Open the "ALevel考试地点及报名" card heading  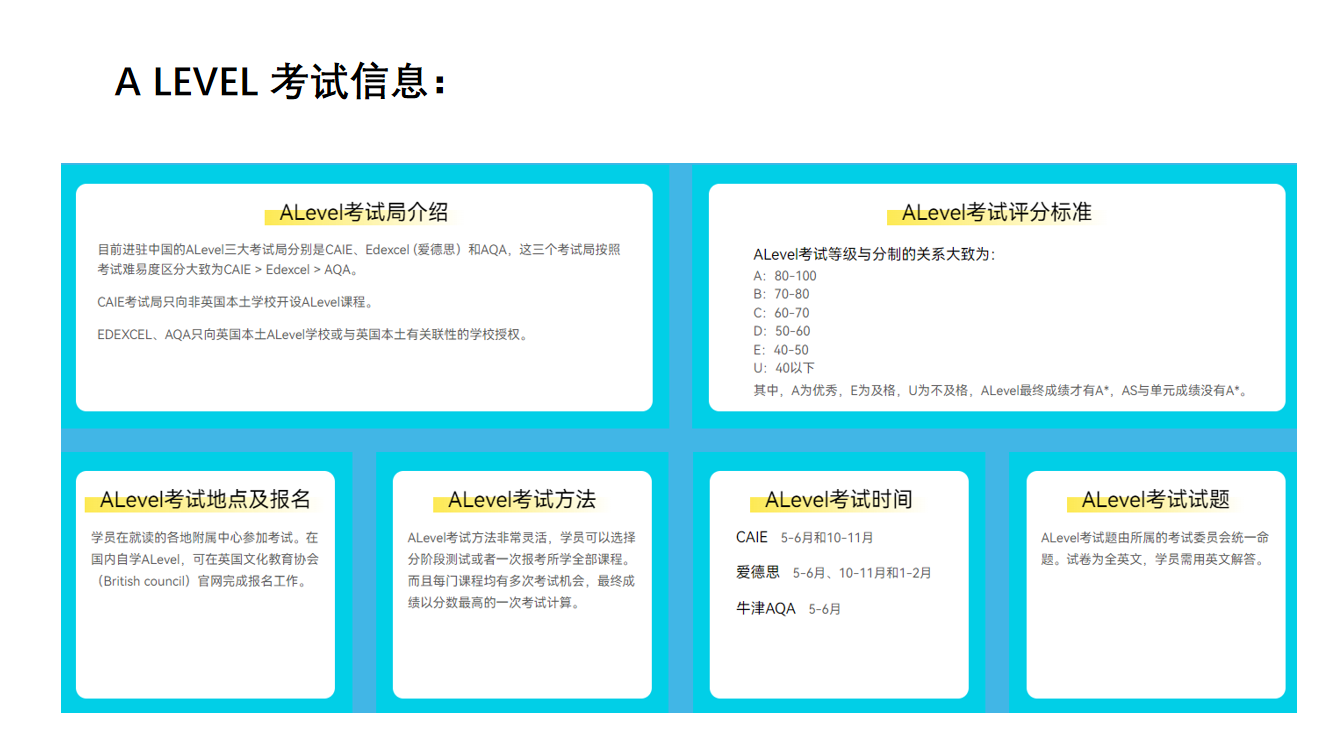click(205, 500)
